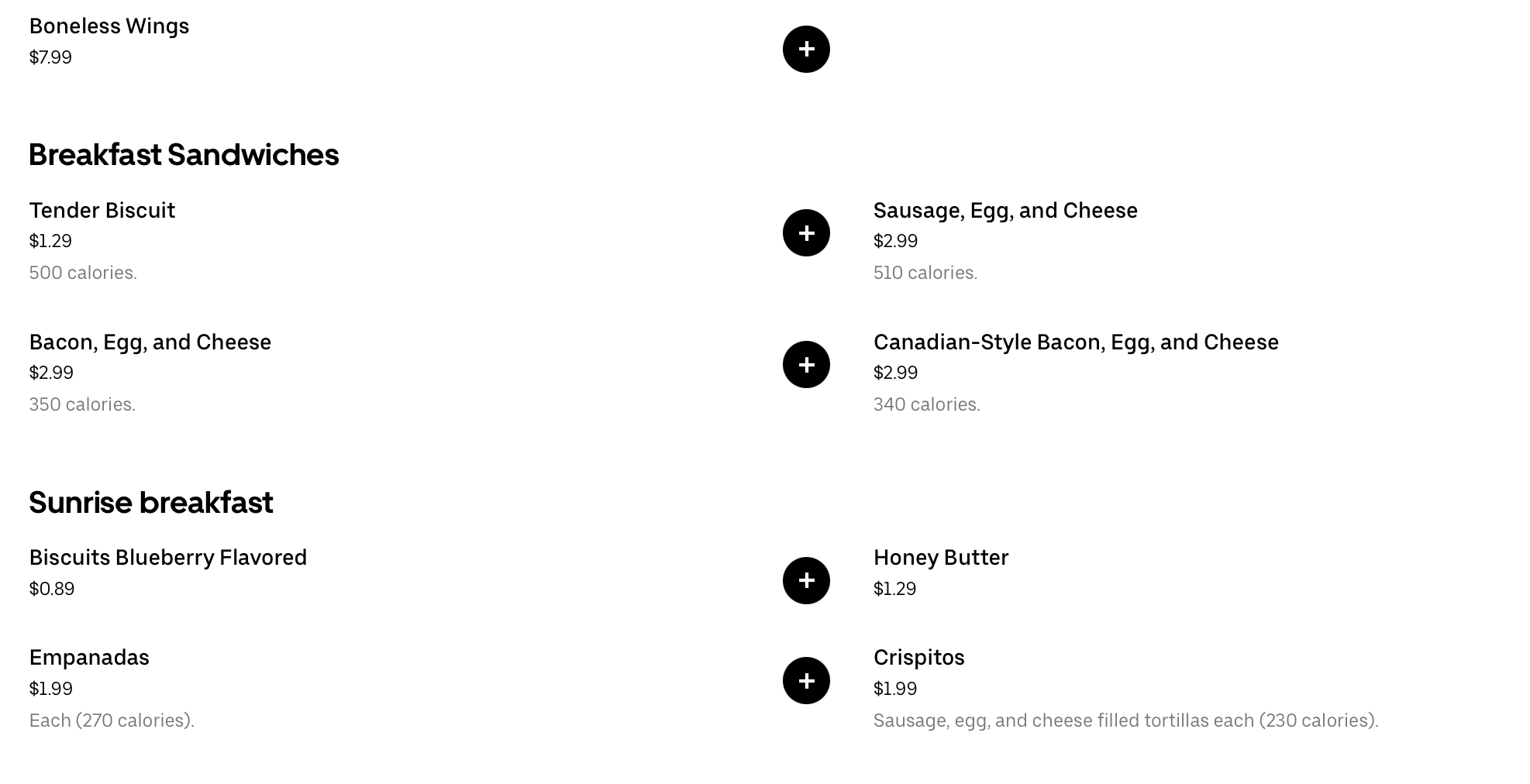The width and height of the screenshot is (1530, 784).
Task: Add Tender Biscuit using plus button
Action: 806,232
